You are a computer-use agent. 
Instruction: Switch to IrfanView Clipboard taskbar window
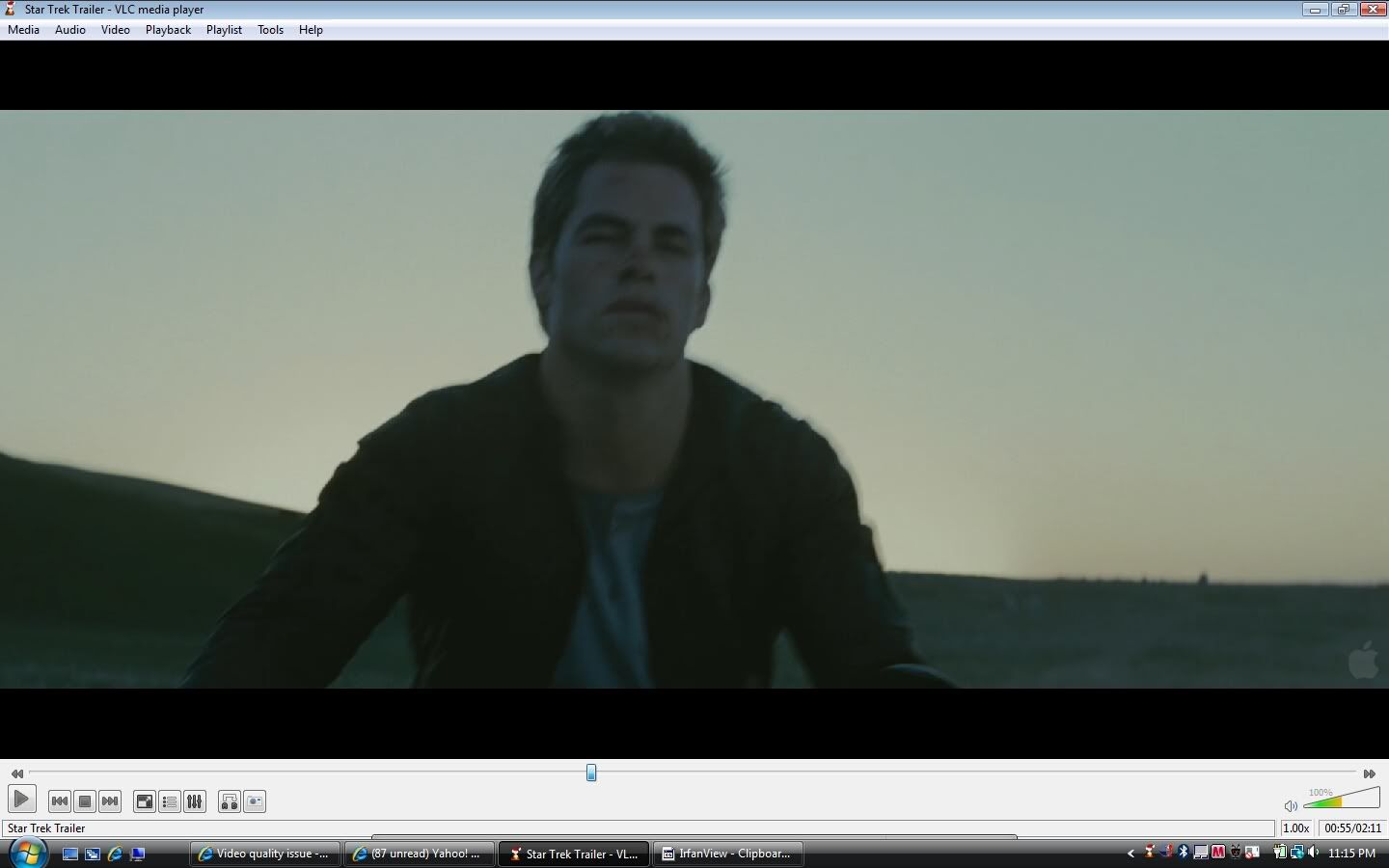click(729, 854)
